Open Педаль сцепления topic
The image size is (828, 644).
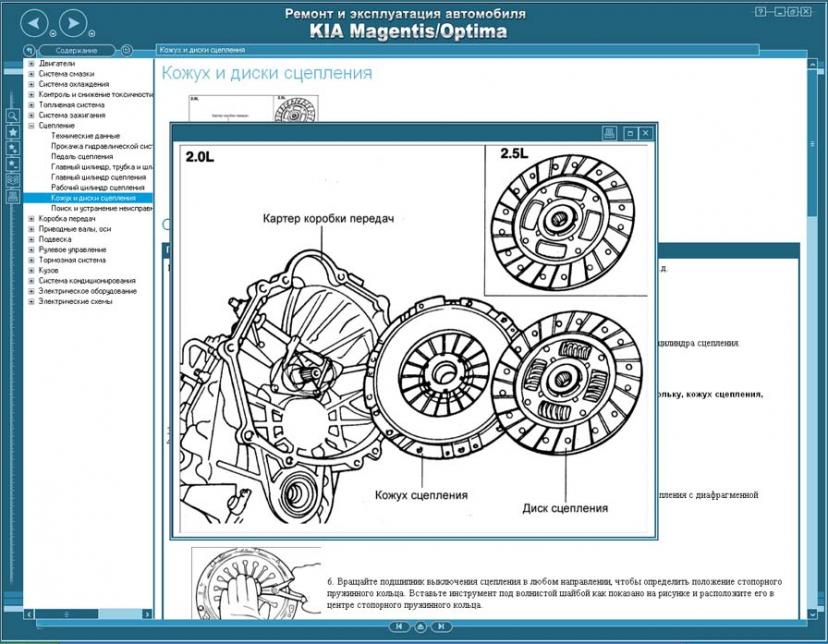coord(82,157)
